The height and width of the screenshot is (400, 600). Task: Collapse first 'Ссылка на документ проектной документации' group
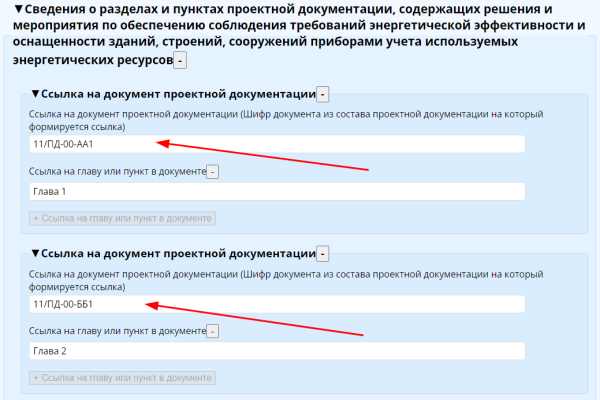pyautogui.click(x=35, y=93)
